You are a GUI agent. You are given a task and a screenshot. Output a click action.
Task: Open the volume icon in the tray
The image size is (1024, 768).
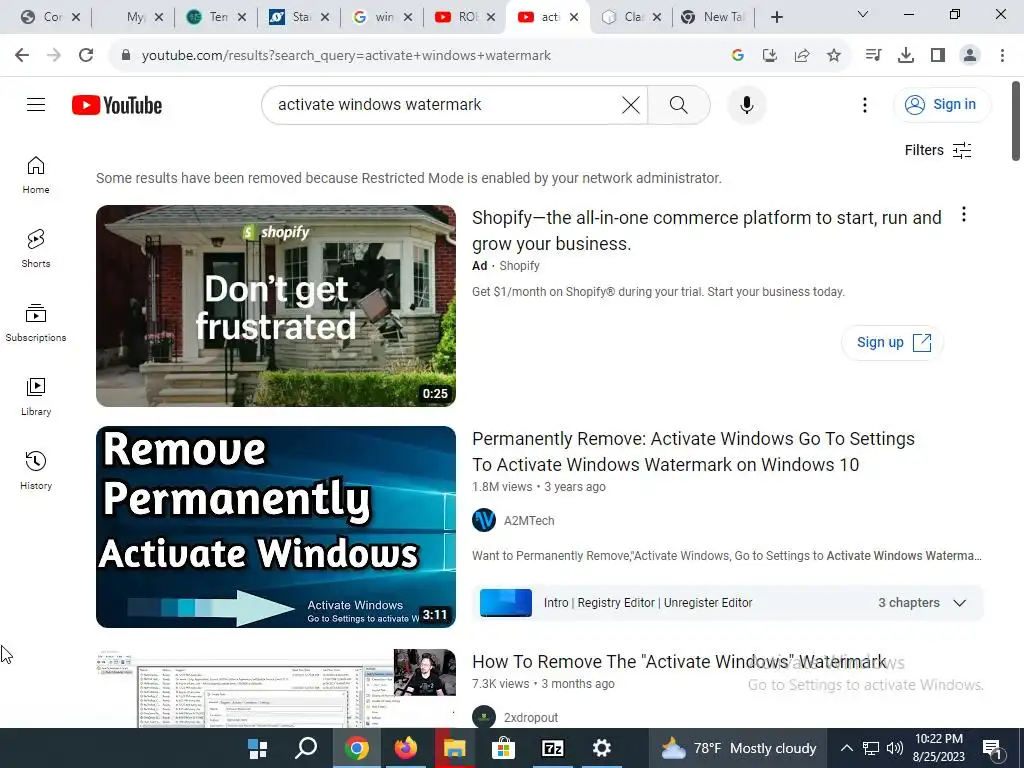[895, 748]
